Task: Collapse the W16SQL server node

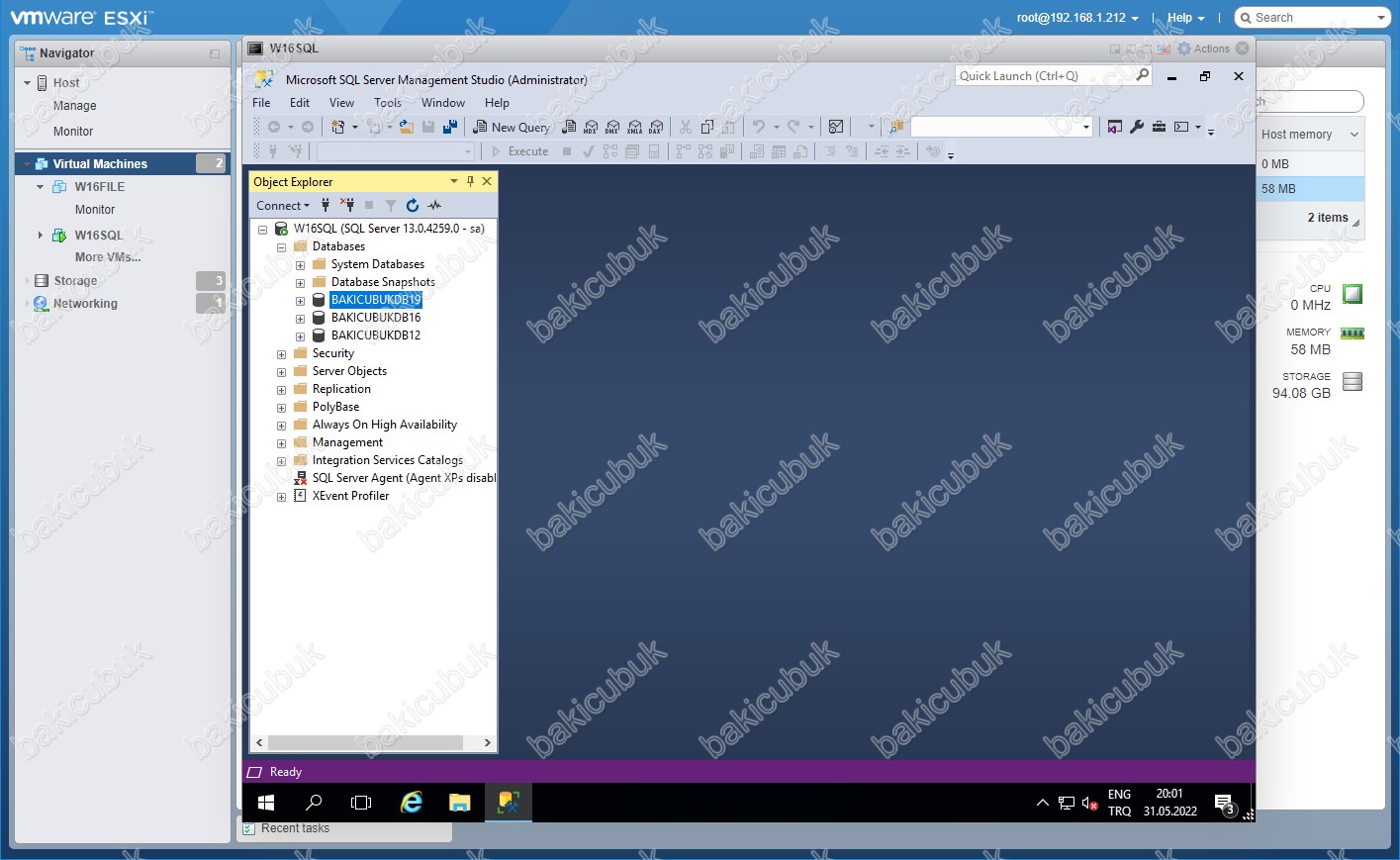Action: click(x=263, y=230)
